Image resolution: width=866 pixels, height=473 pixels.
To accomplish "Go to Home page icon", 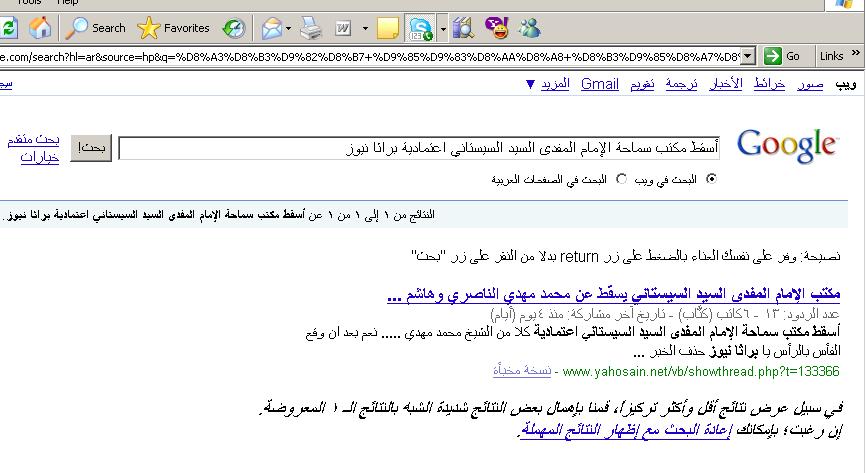I will click(x=40, y=28).
